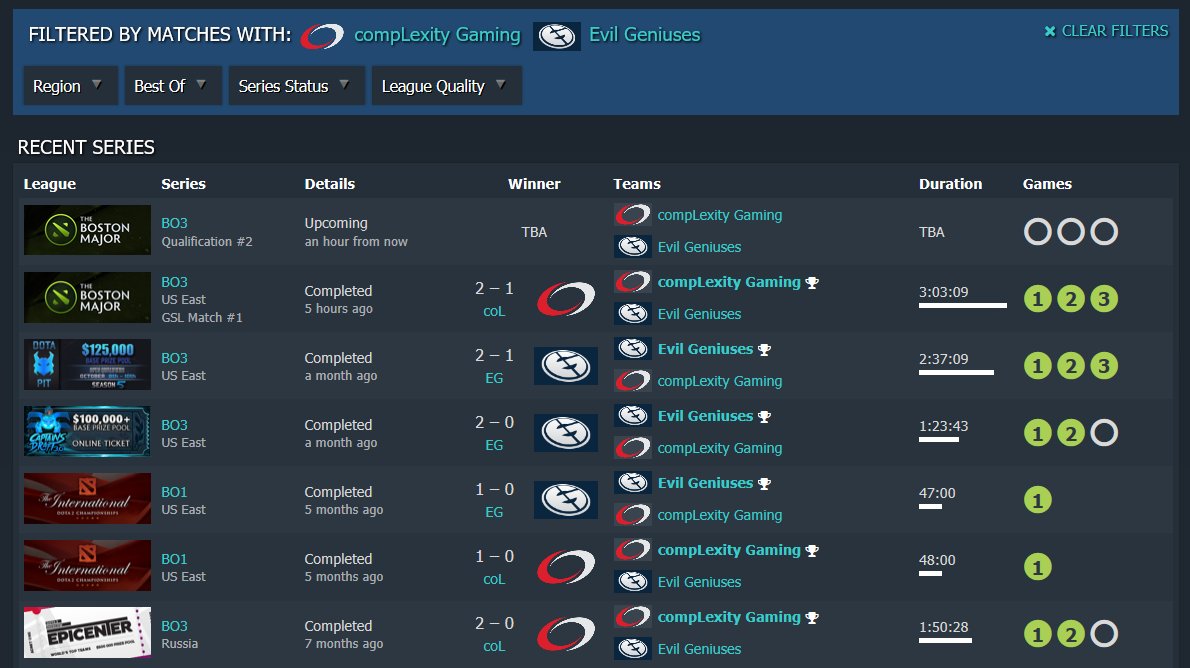Open Captains Draft $100,000 league banner

[x=87, y=431]
